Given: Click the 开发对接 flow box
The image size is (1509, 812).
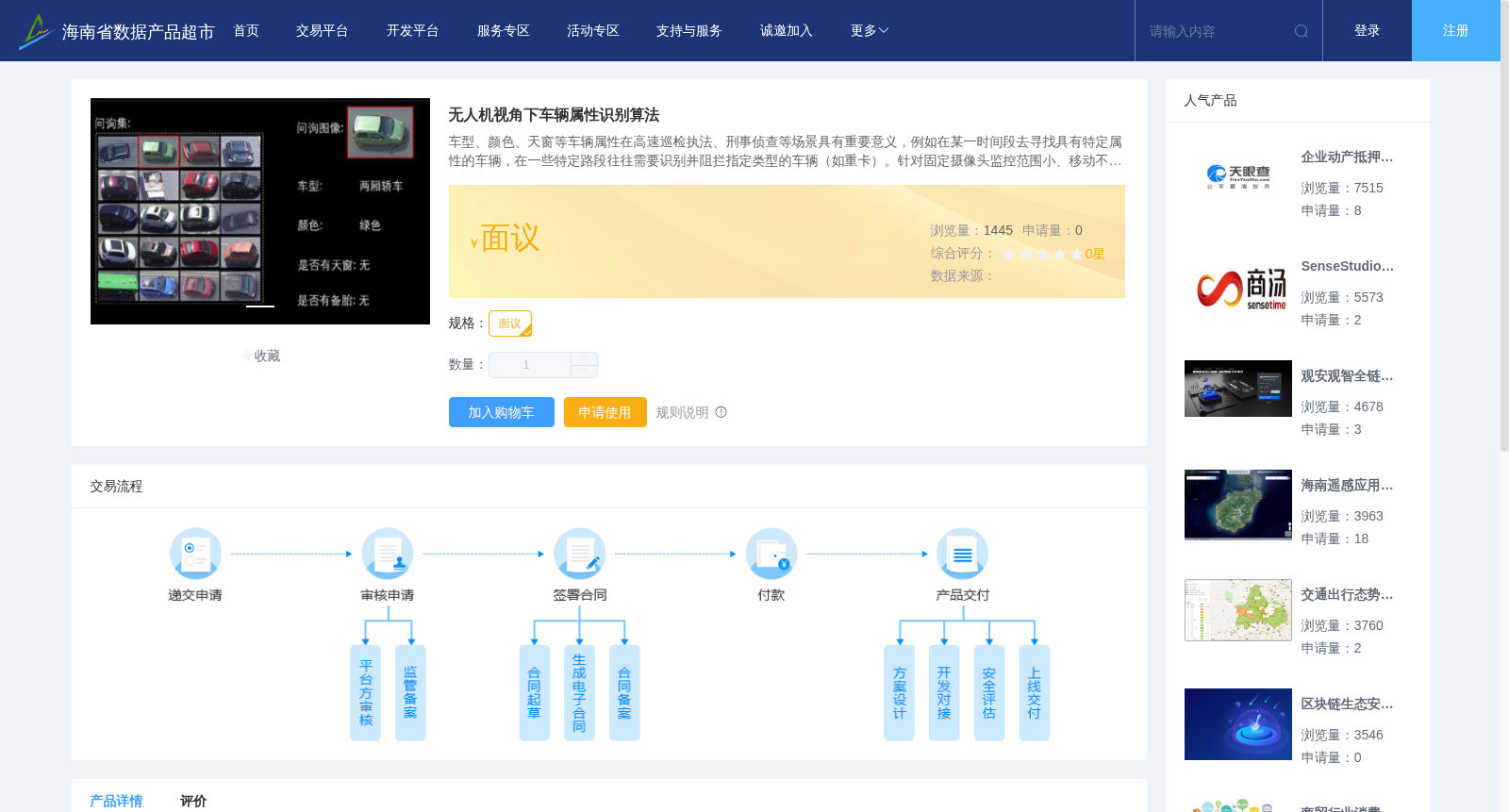Looking at the screenshot, I should (x=944, y=693).
